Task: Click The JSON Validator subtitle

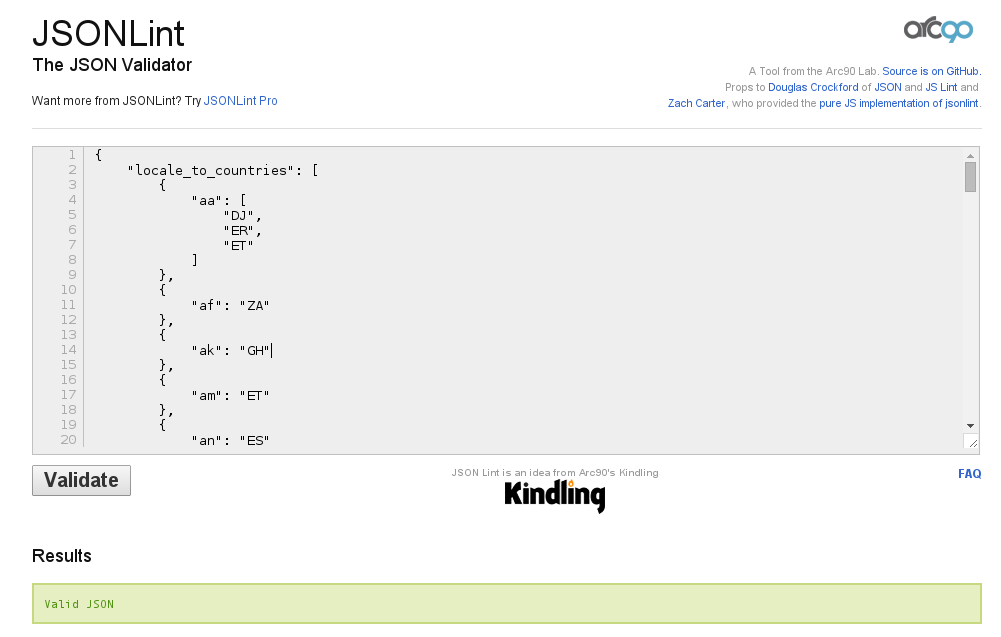Action: 112,65
